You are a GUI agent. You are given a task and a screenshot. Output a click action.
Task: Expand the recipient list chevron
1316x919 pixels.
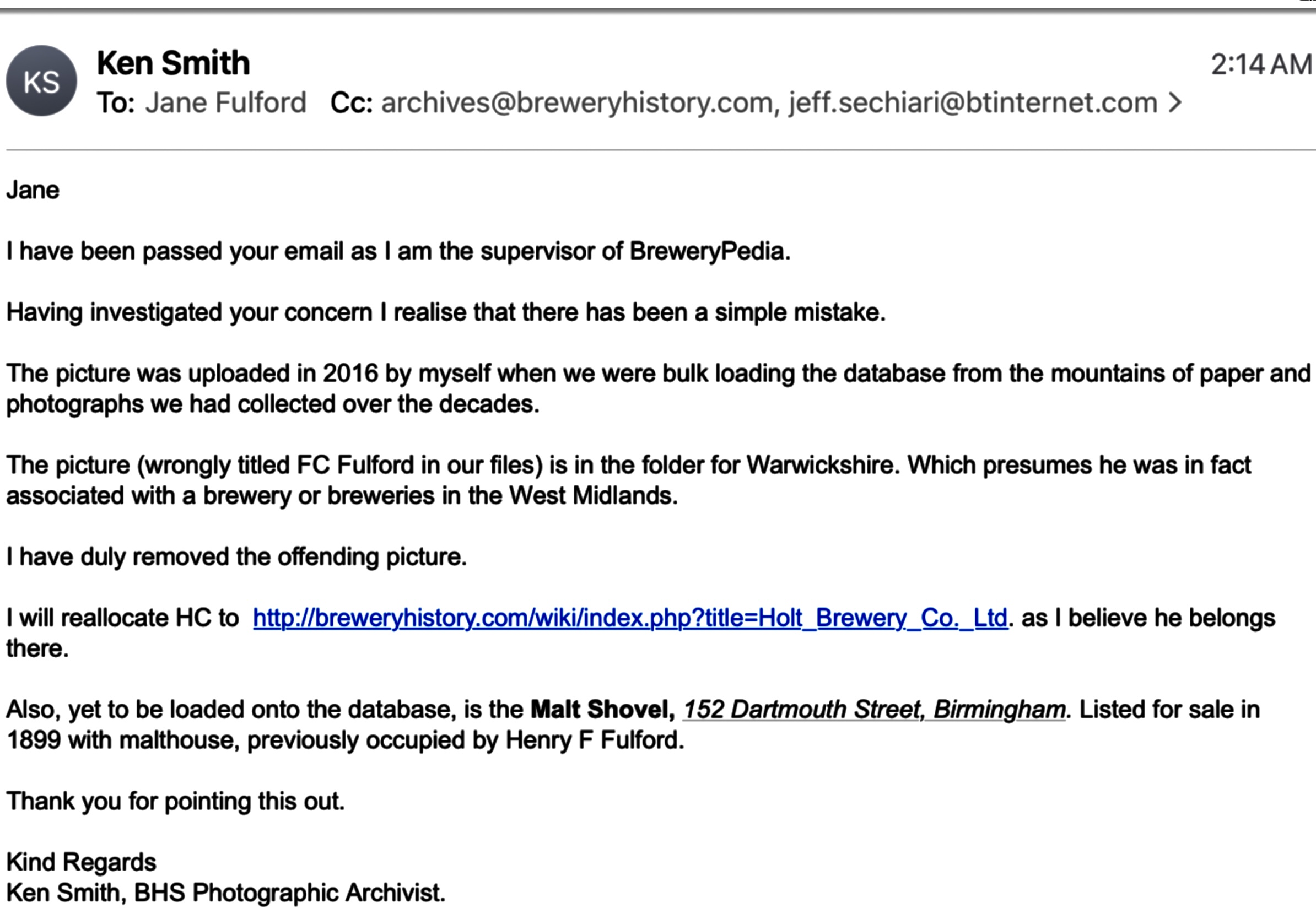click(1175, 103)
